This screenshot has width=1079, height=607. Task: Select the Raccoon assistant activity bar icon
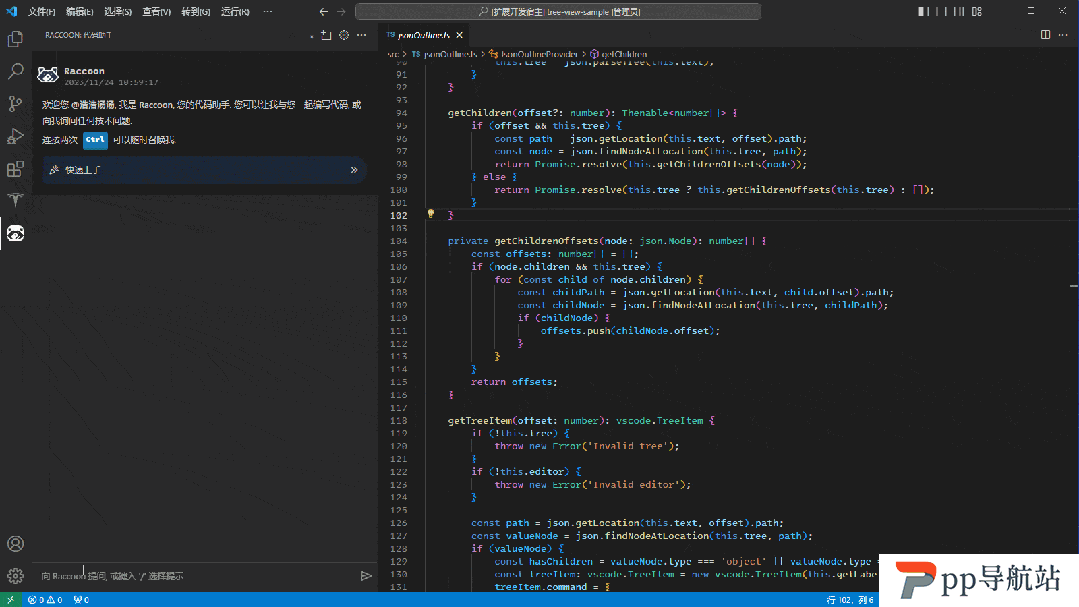coord(15,233)
